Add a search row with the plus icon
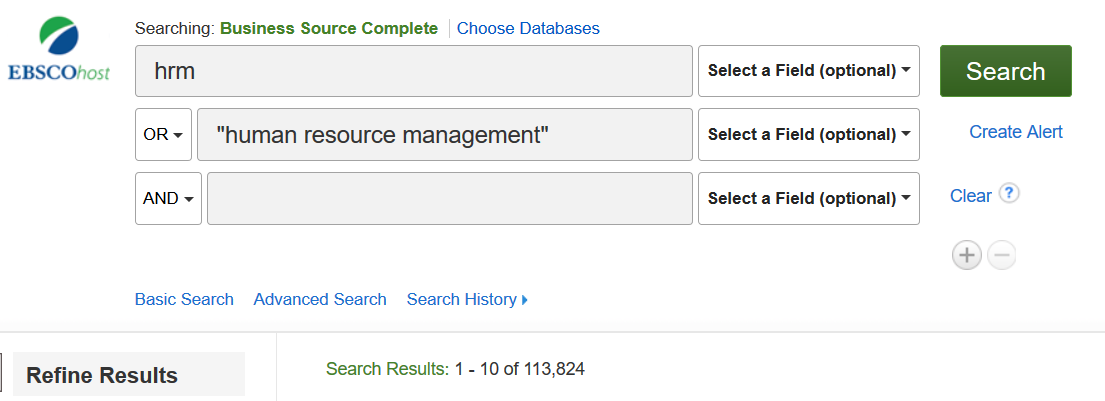 coord(966,256)
